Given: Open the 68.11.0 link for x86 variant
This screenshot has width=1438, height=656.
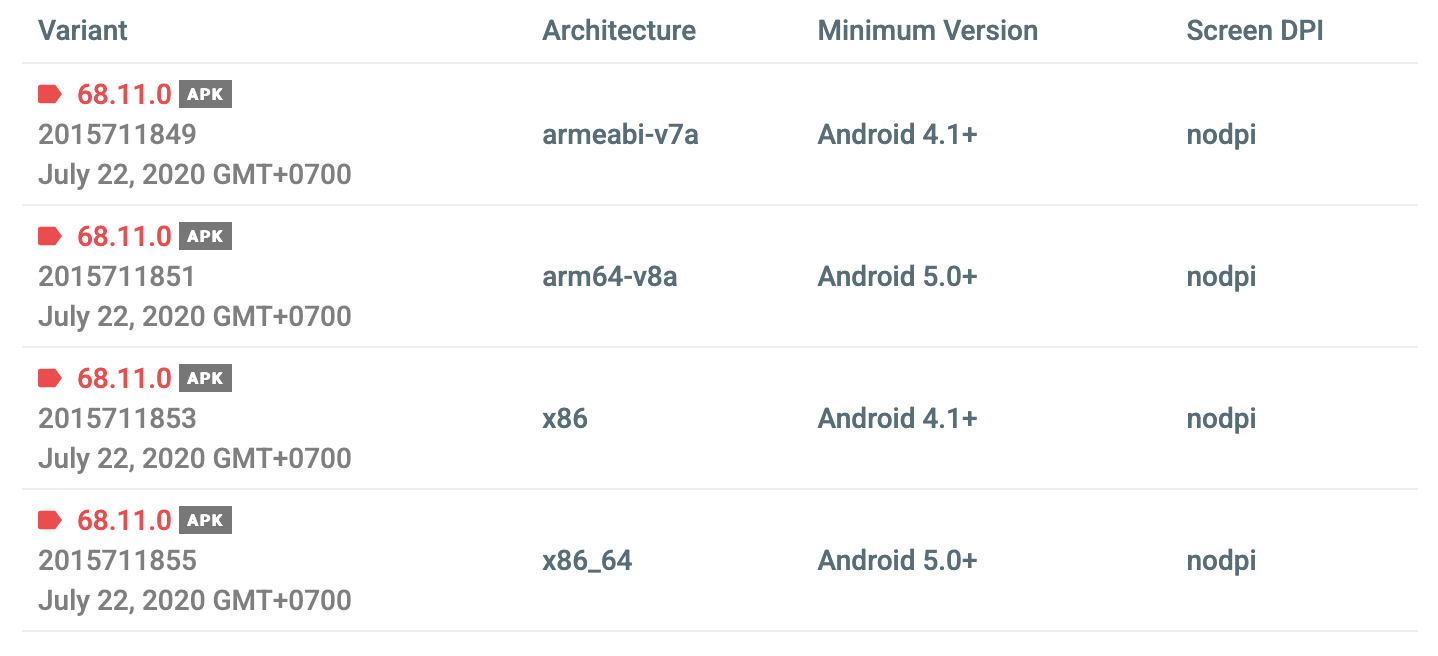Looking at the screenshot, I should point(124,379).
